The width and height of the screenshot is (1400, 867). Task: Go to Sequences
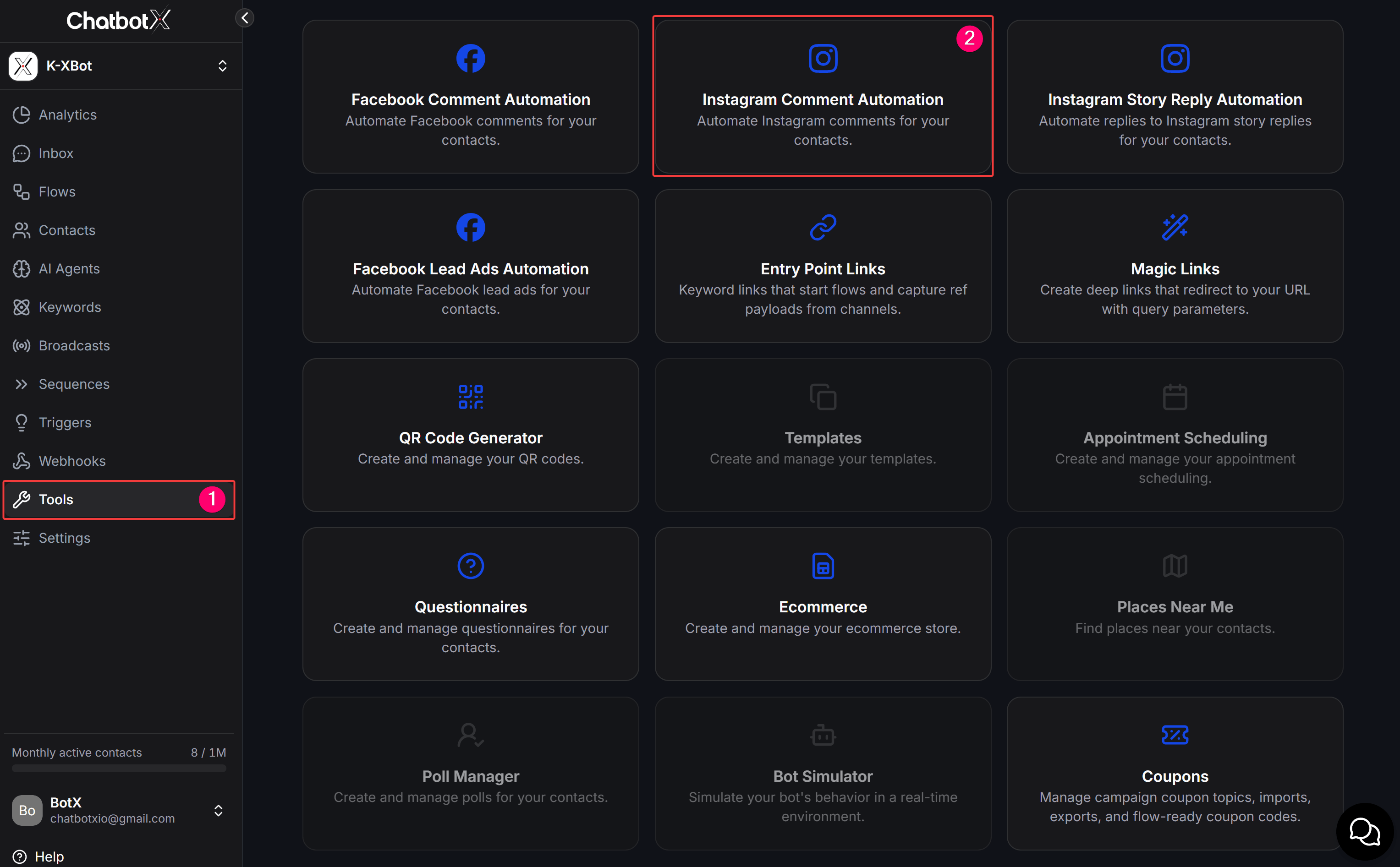[119, 384]
